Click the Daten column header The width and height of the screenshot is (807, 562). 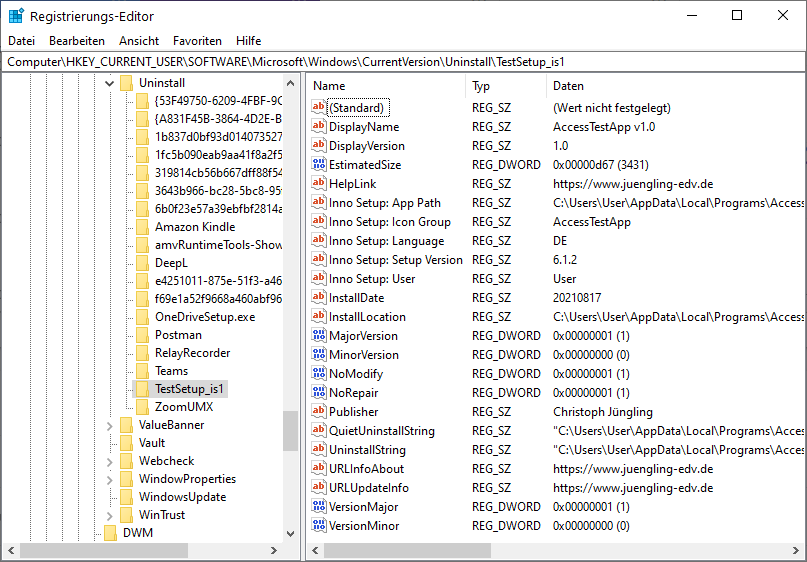click(x=676, y=86)
